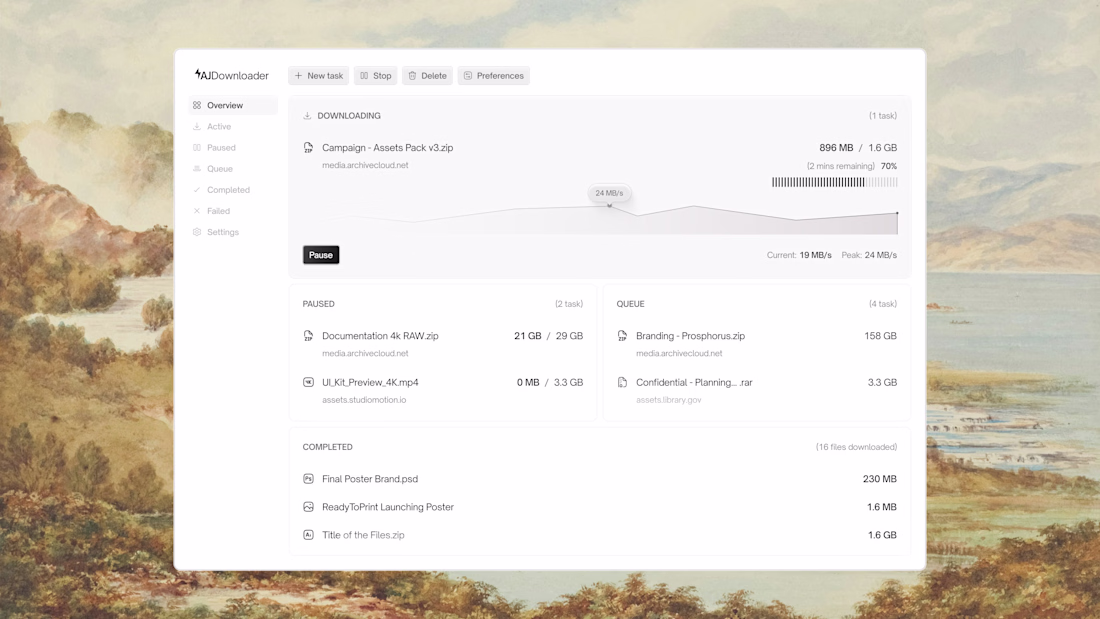Click the 24 MB/s speed graph tooltip
Screen dimensions: 1100x619
coord(609,193)
